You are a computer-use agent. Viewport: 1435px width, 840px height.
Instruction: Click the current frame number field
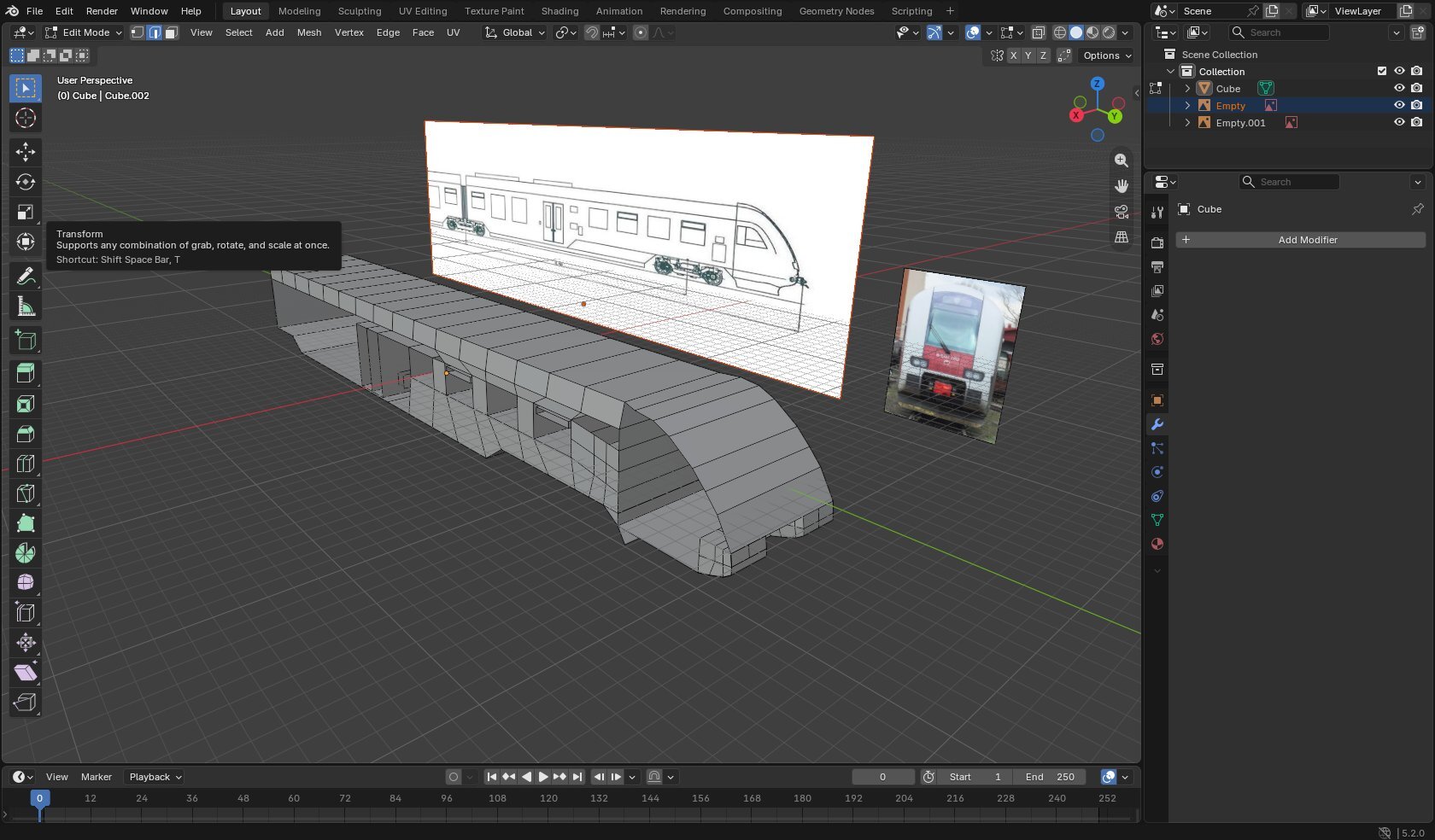click(x=882, y=777)
